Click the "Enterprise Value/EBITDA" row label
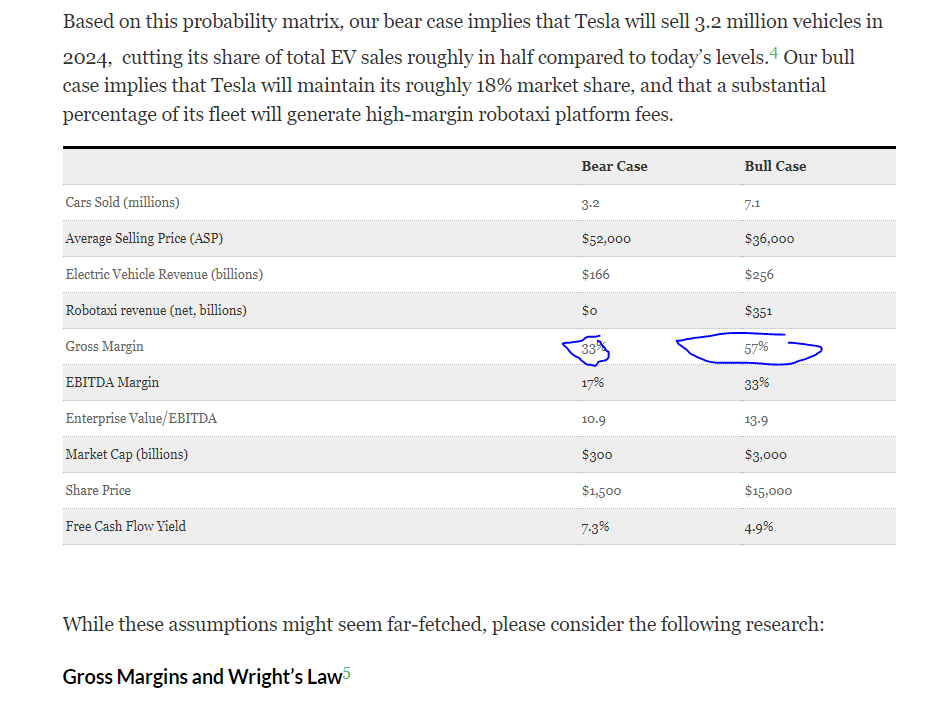Screen dimensions: 931x705 point(141,418)
